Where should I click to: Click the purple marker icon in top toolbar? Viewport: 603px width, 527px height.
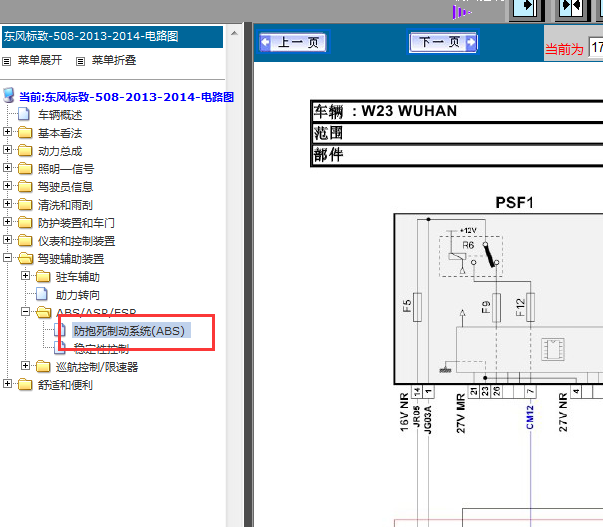pos(460,12)
